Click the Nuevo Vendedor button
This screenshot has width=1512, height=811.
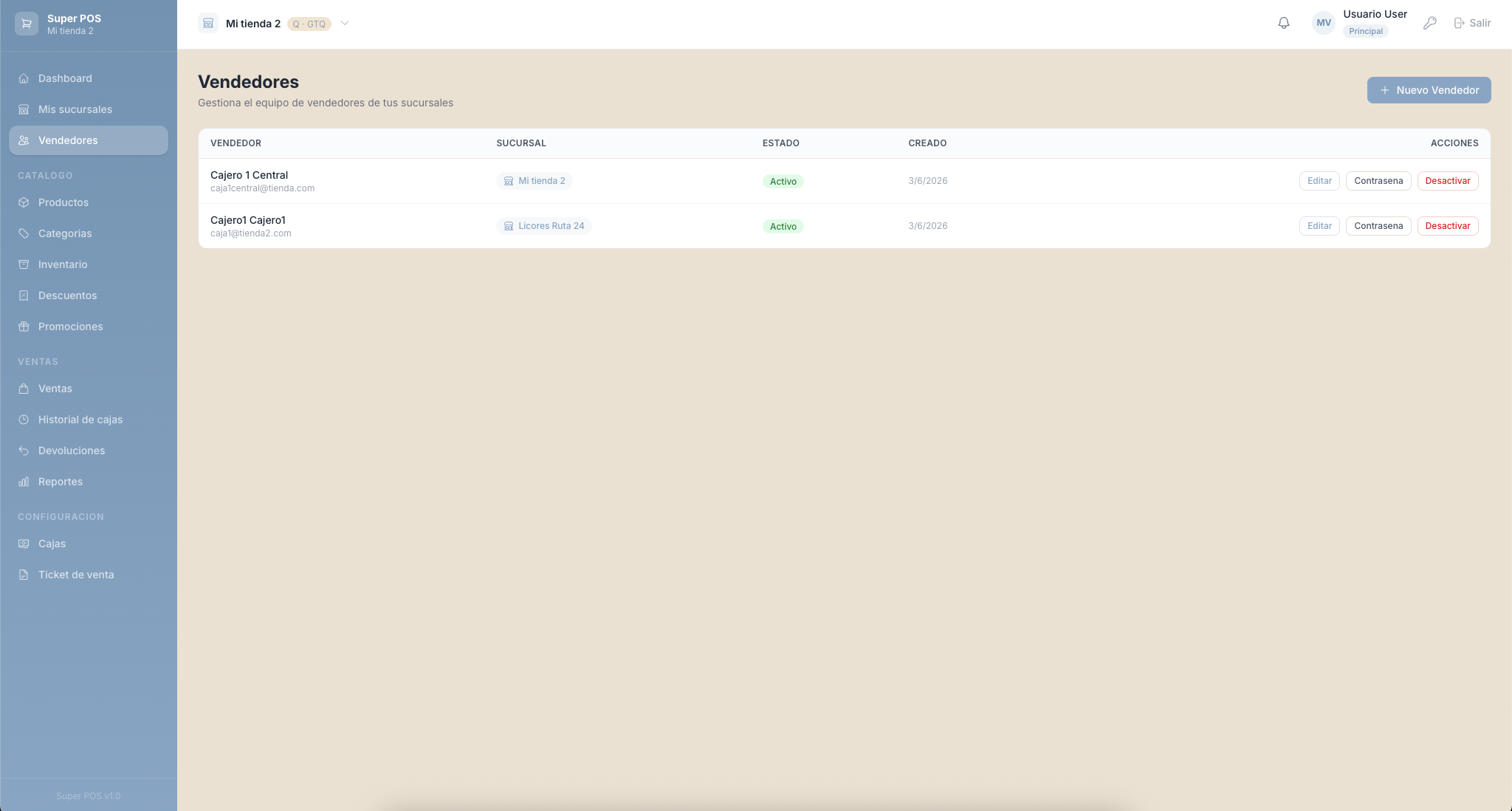point(1429,90)
